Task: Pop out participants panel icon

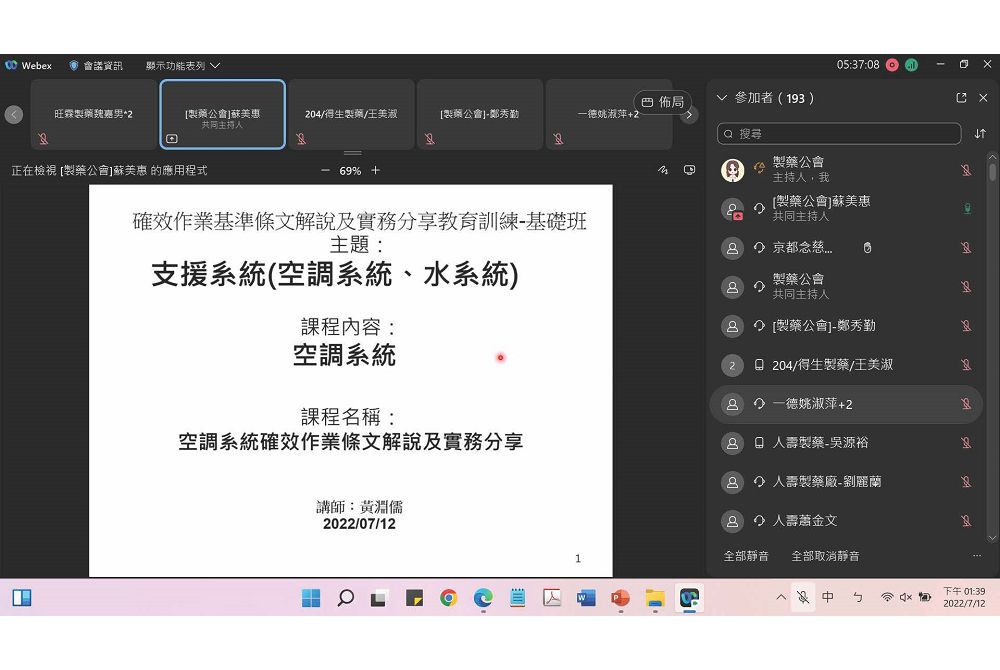Action: tap(961, 98)
